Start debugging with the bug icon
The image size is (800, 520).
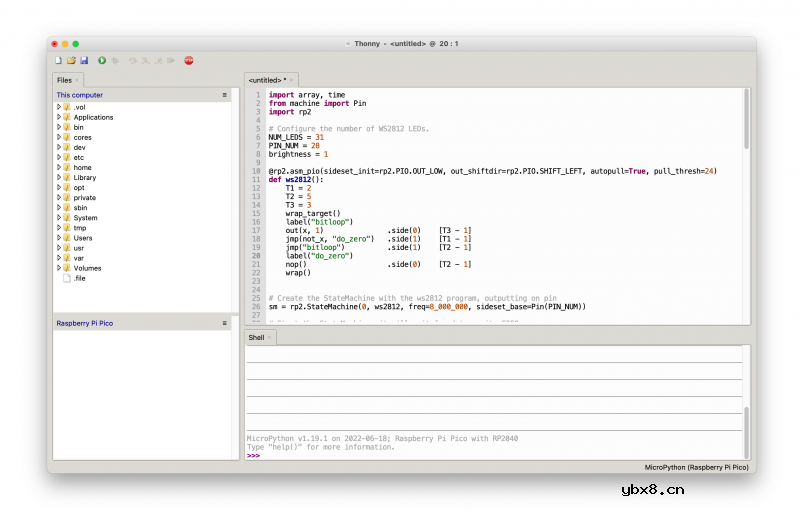(x=115, y=61)
